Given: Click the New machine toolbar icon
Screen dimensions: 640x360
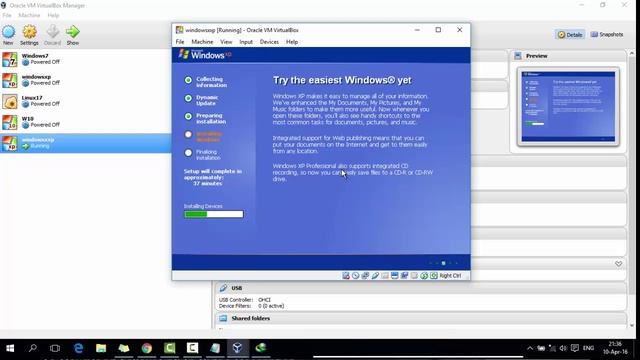Looking at the screenshot, I should tap(9, 32).
